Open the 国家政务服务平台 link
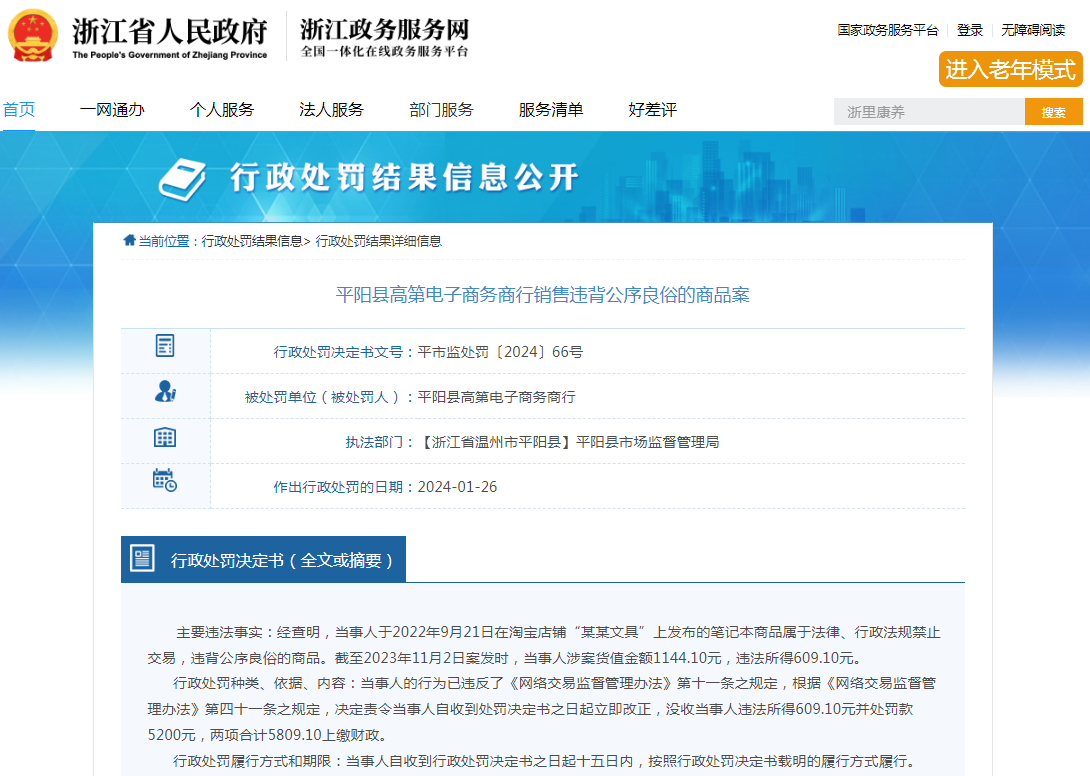This screenshot has height=776, width=1090. (887, 30)
